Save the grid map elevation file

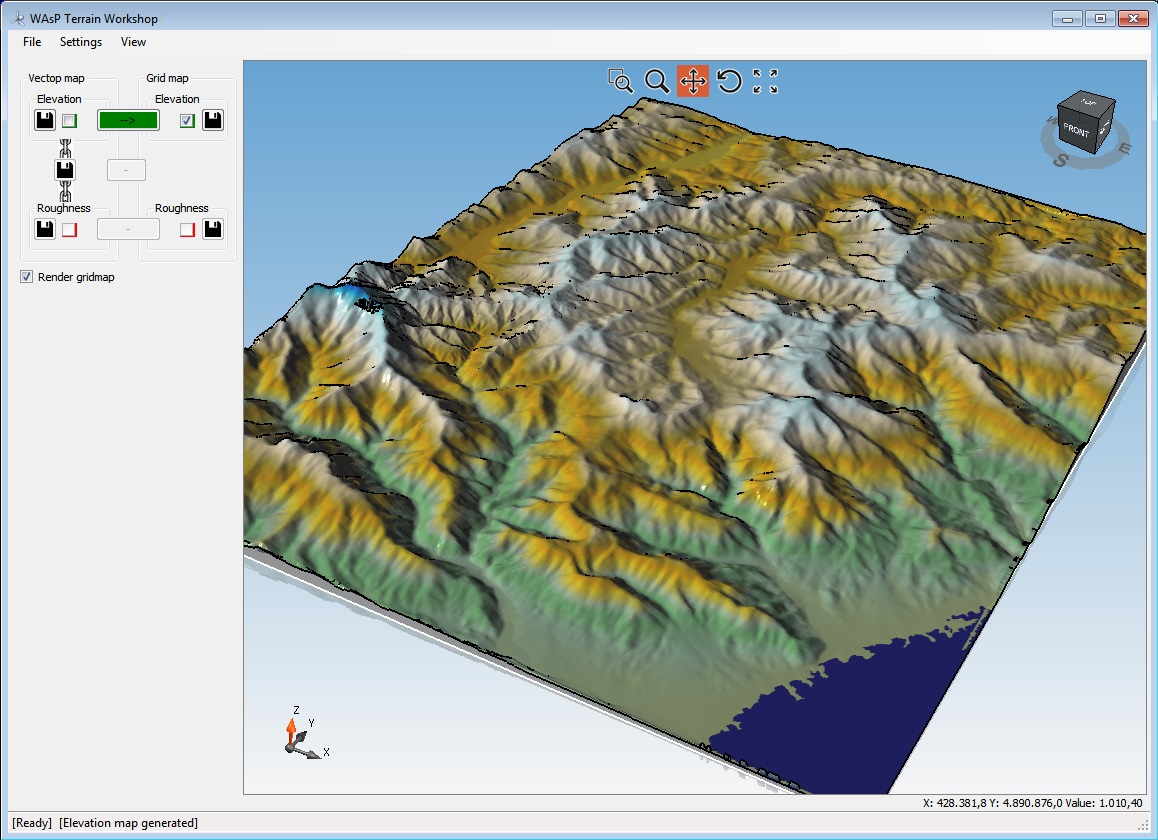[213, 120]
